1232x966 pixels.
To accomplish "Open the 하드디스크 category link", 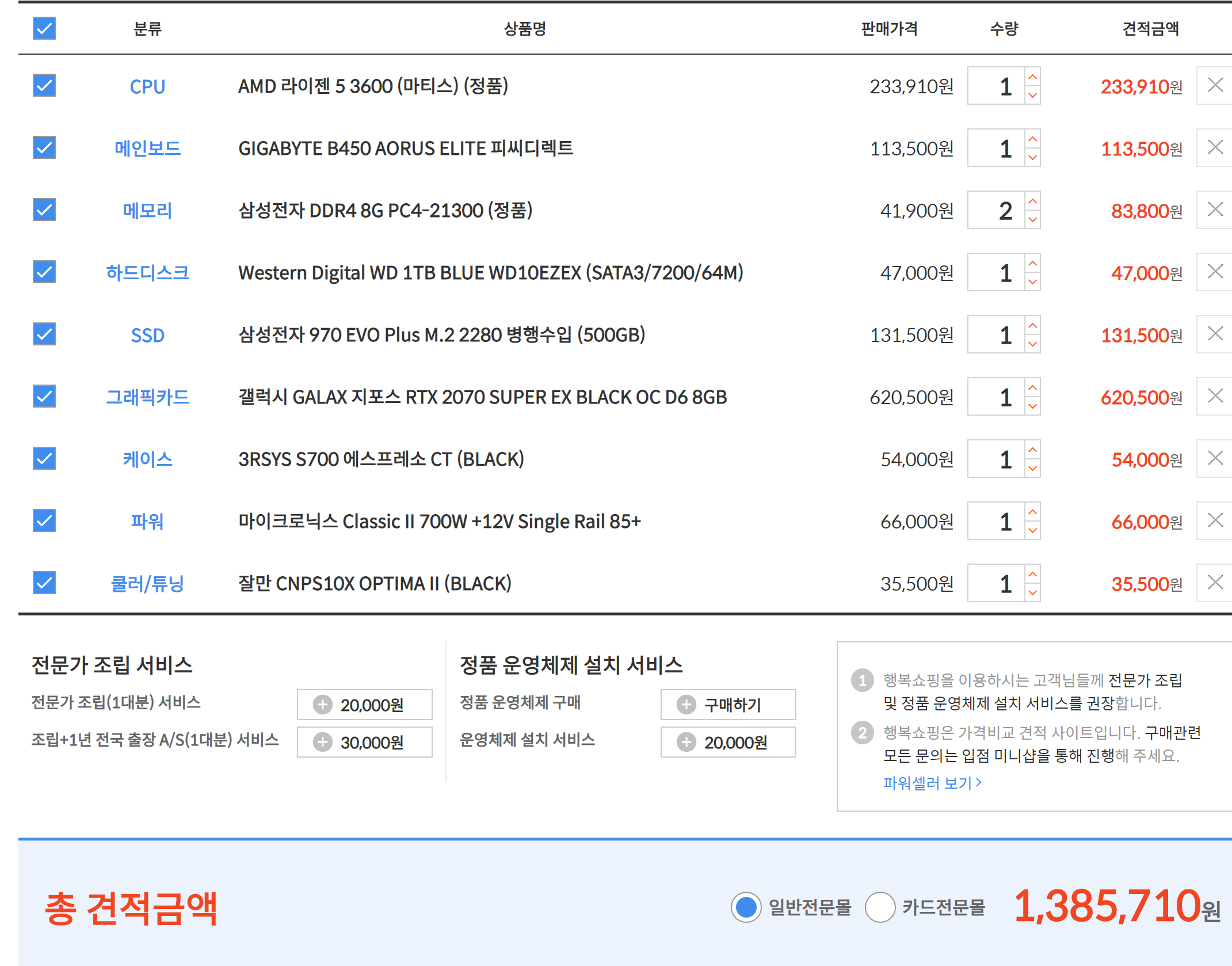I will coord(147,273).
